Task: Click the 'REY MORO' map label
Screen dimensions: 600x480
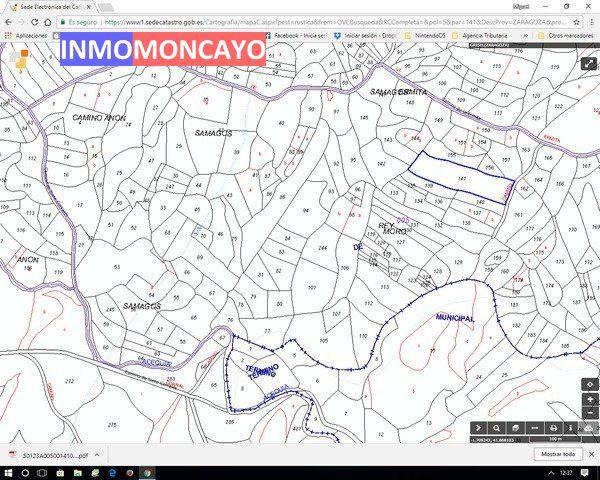Action: (392, 229)
